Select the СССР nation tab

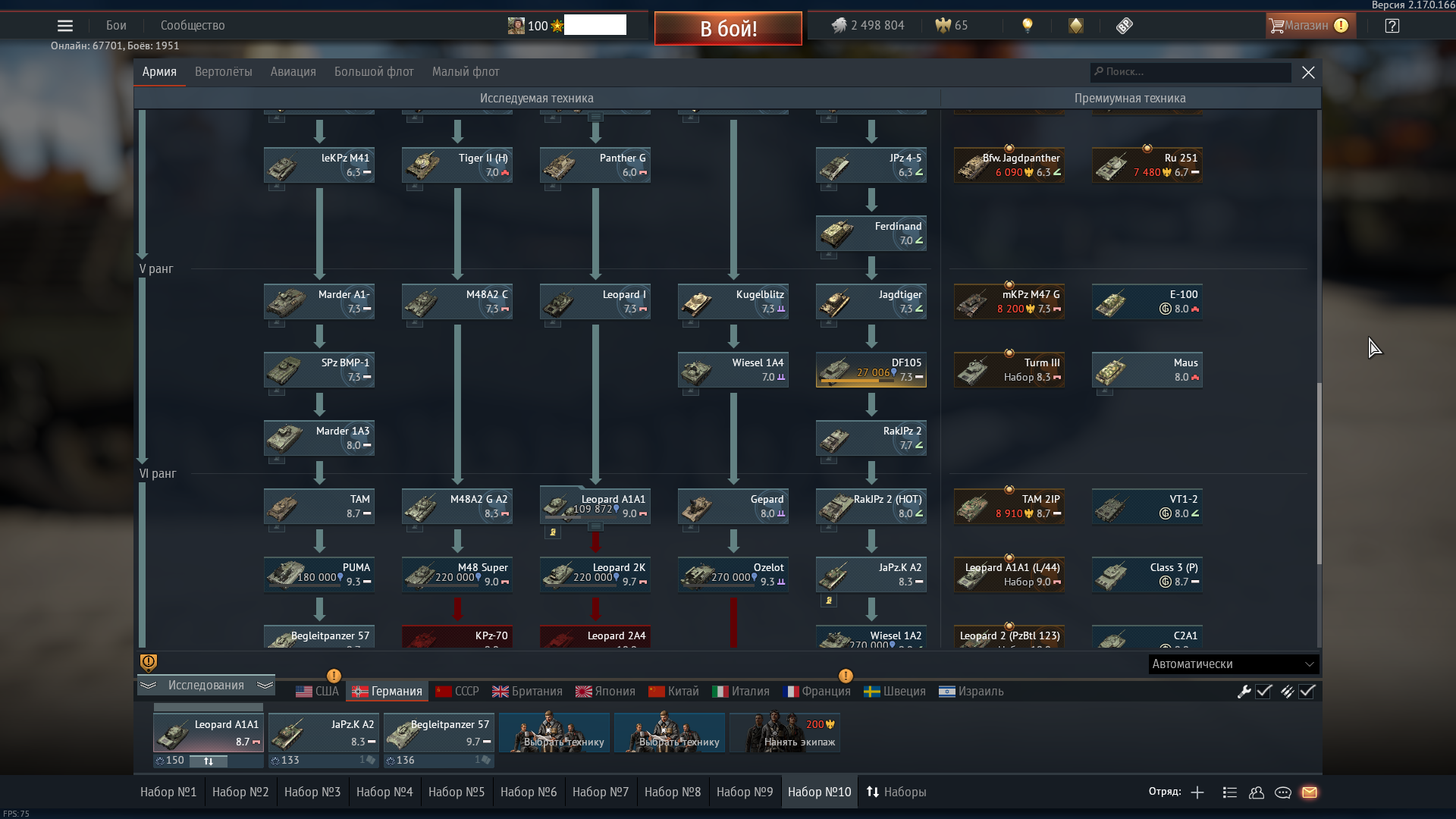457,692
